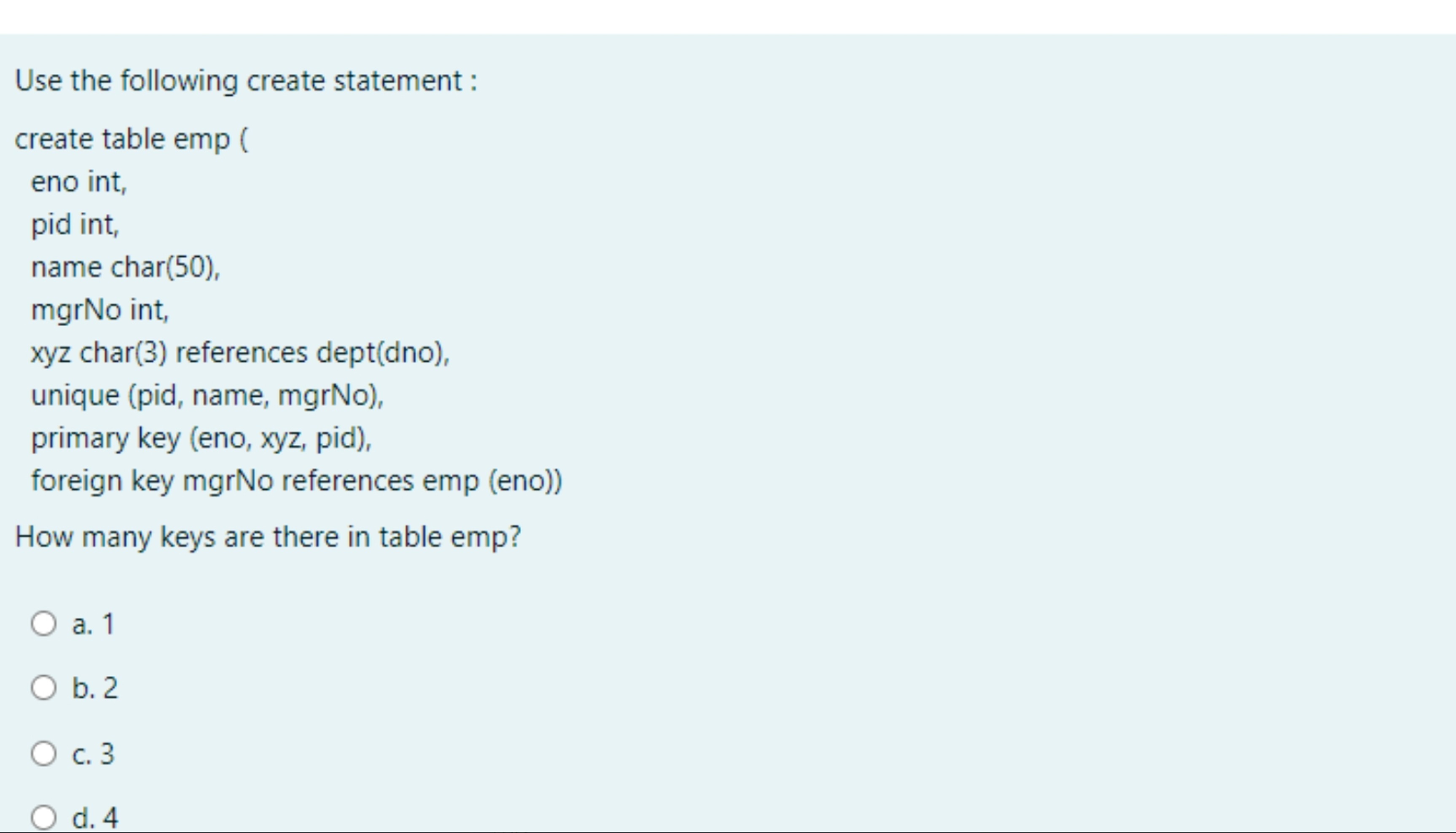Click the line "create table emp ("
1456x833 pixels.
pos(131,138)
